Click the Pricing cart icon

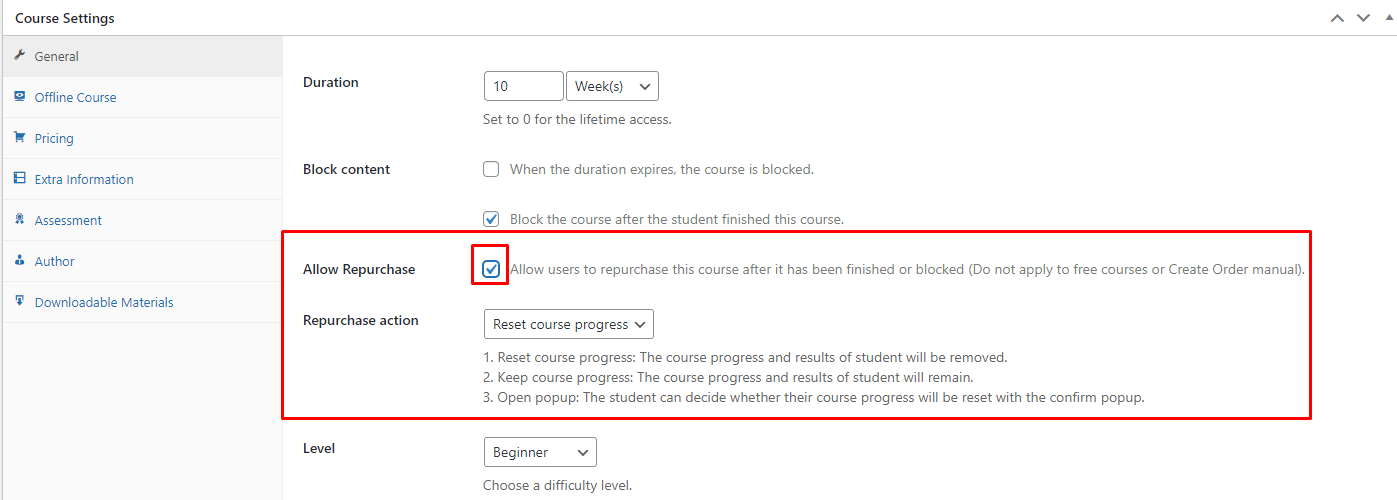[x=19, y=138]
